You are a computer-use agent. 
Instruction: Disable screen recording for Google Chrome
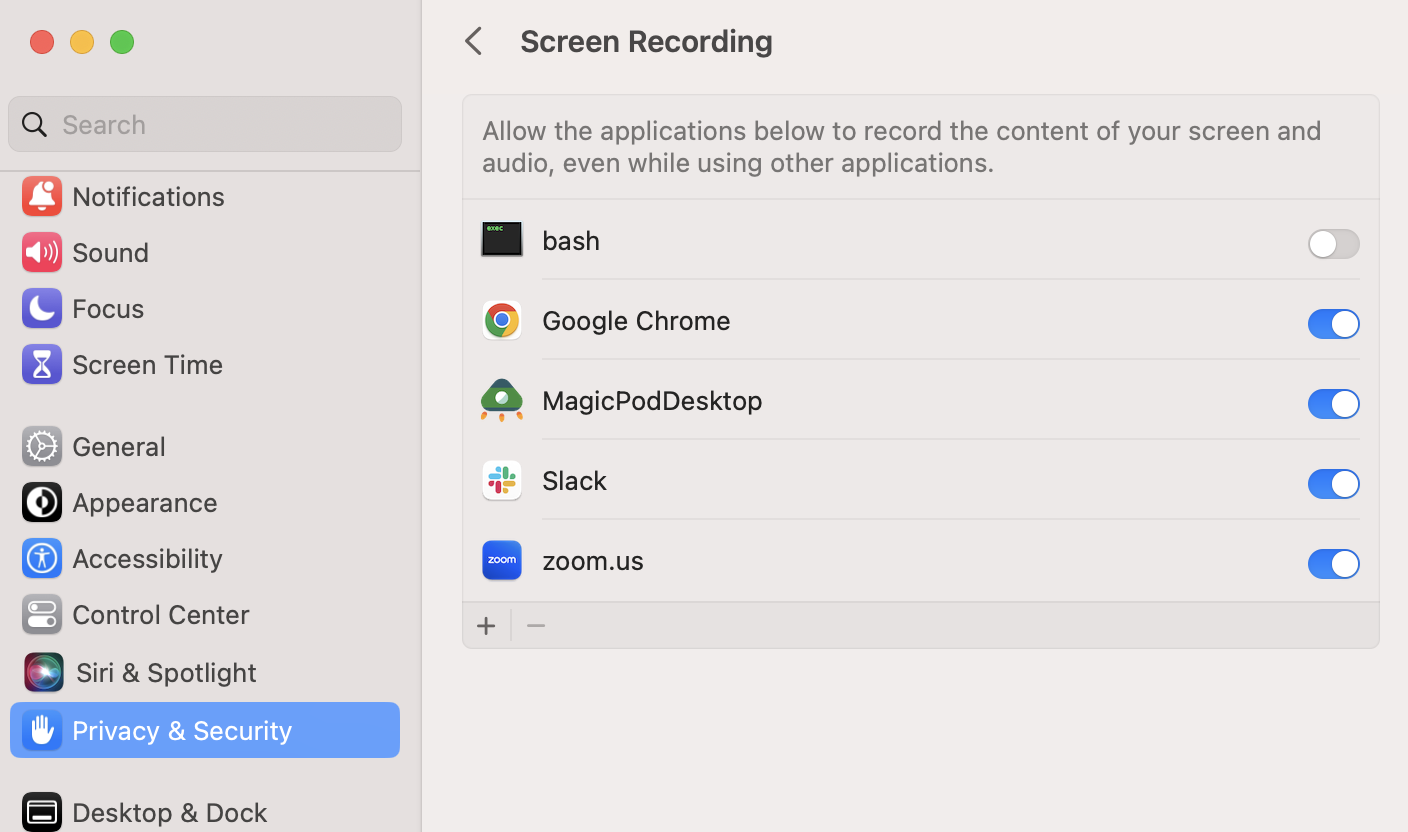pos(1333,324)
